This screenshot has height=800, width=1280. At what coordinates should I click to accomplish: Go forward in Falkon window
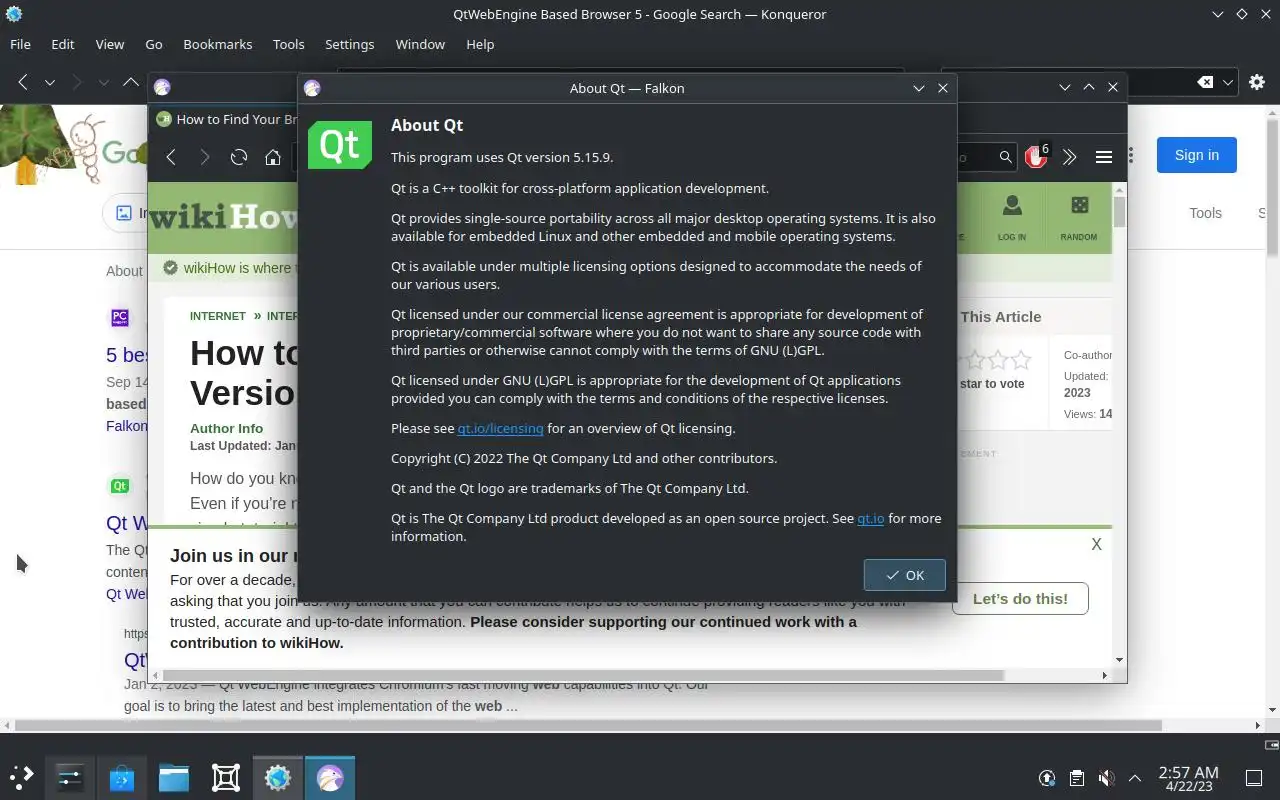(x=205, y=157)
